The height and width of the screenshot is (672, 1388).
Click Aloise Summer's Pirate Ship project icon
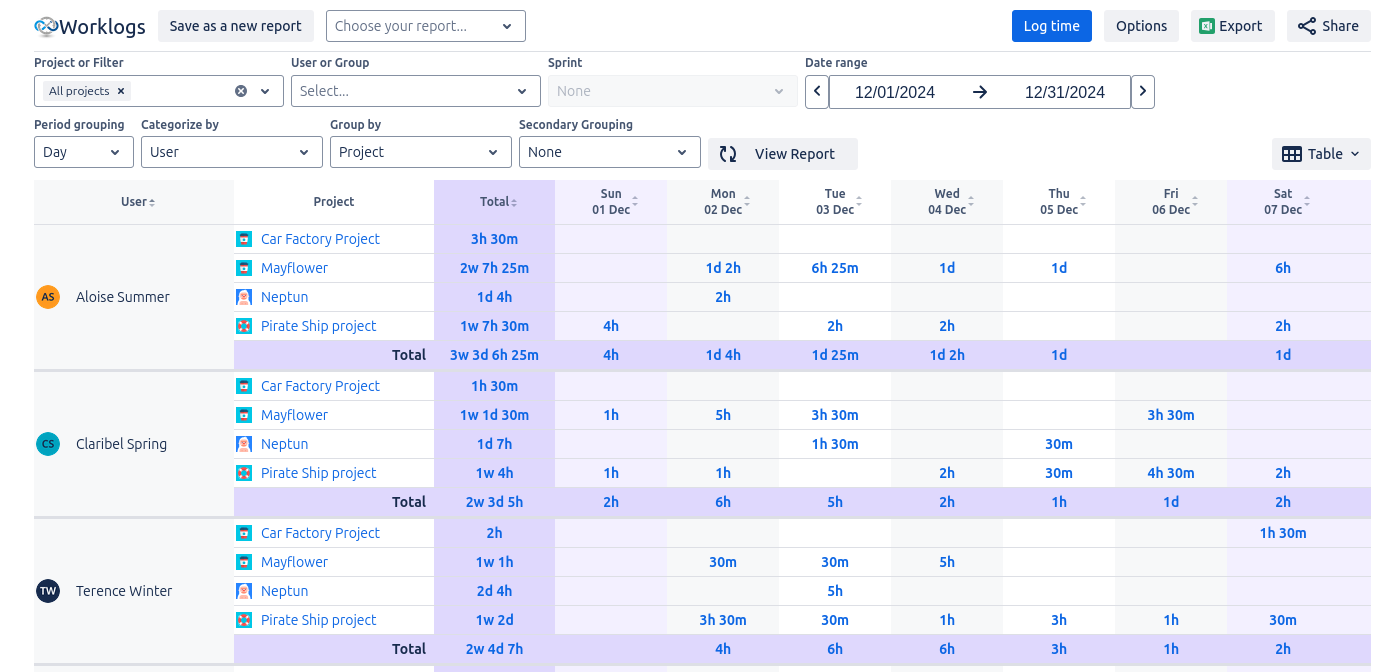point(244,326)
